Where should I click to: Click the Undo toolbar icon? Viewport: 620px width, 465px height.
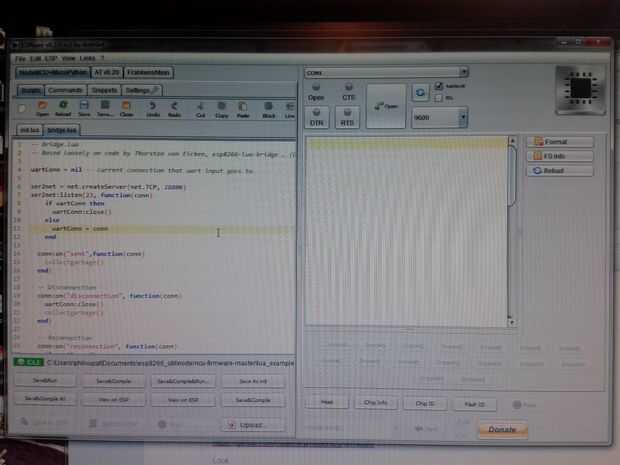153,106
